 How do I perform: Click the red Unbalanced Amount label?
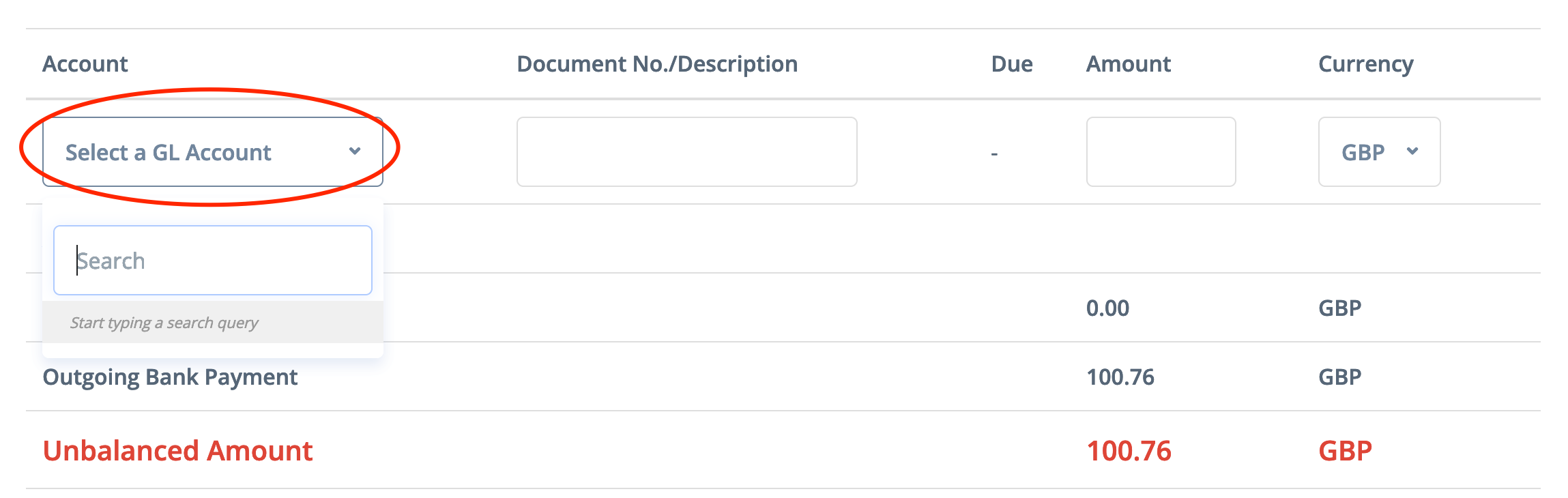coord(177,451)
